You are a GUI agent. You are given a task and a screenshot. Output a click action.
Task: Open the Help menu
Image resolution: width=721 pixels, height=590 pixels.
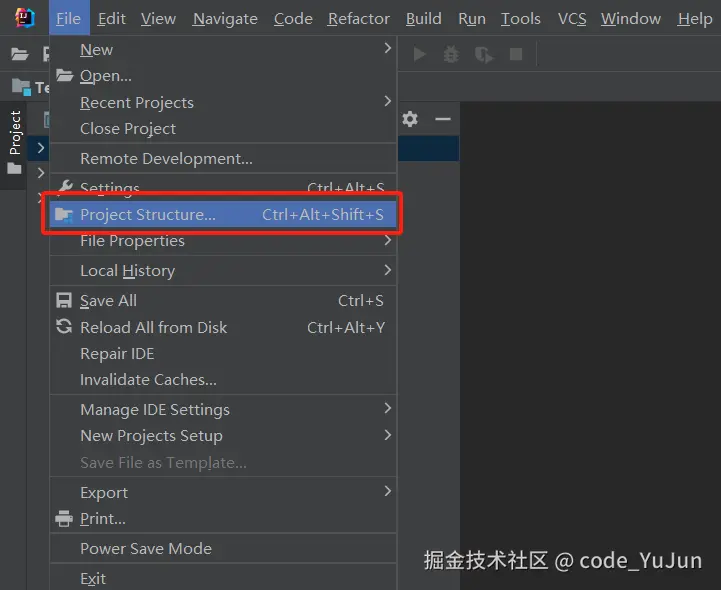click(x=695, y=18)
